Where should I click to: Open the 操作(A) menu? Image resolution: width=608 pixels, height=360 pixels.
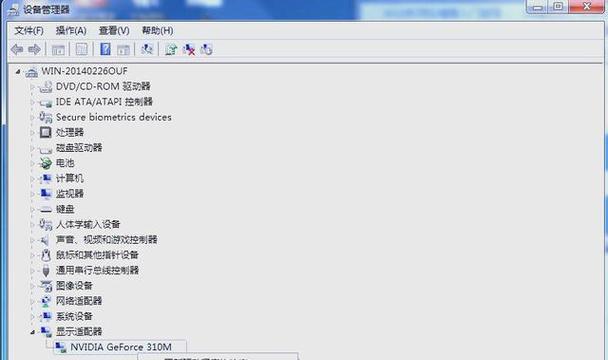click(71, 31)
